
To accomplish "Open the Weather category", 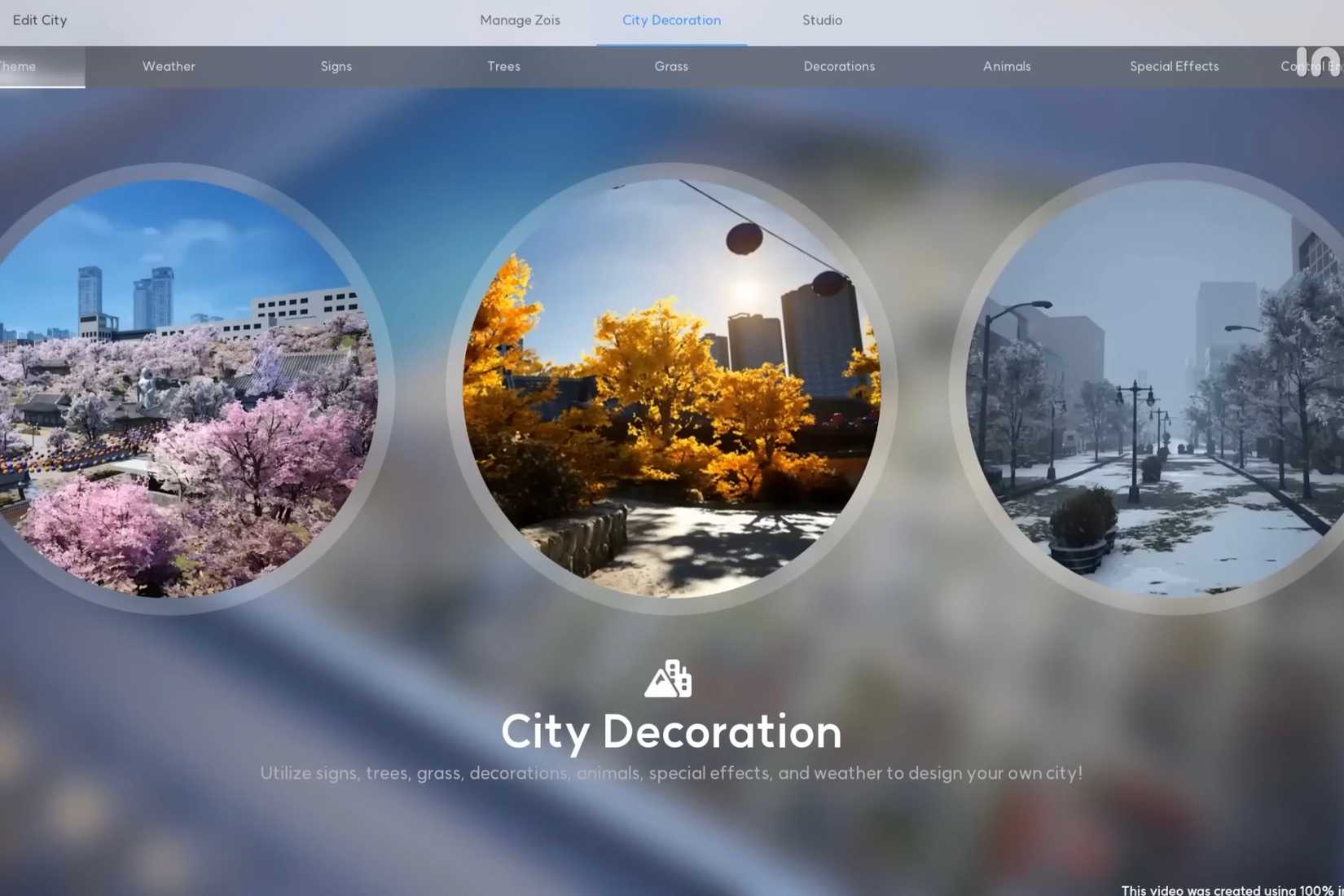I will (169, 67).
